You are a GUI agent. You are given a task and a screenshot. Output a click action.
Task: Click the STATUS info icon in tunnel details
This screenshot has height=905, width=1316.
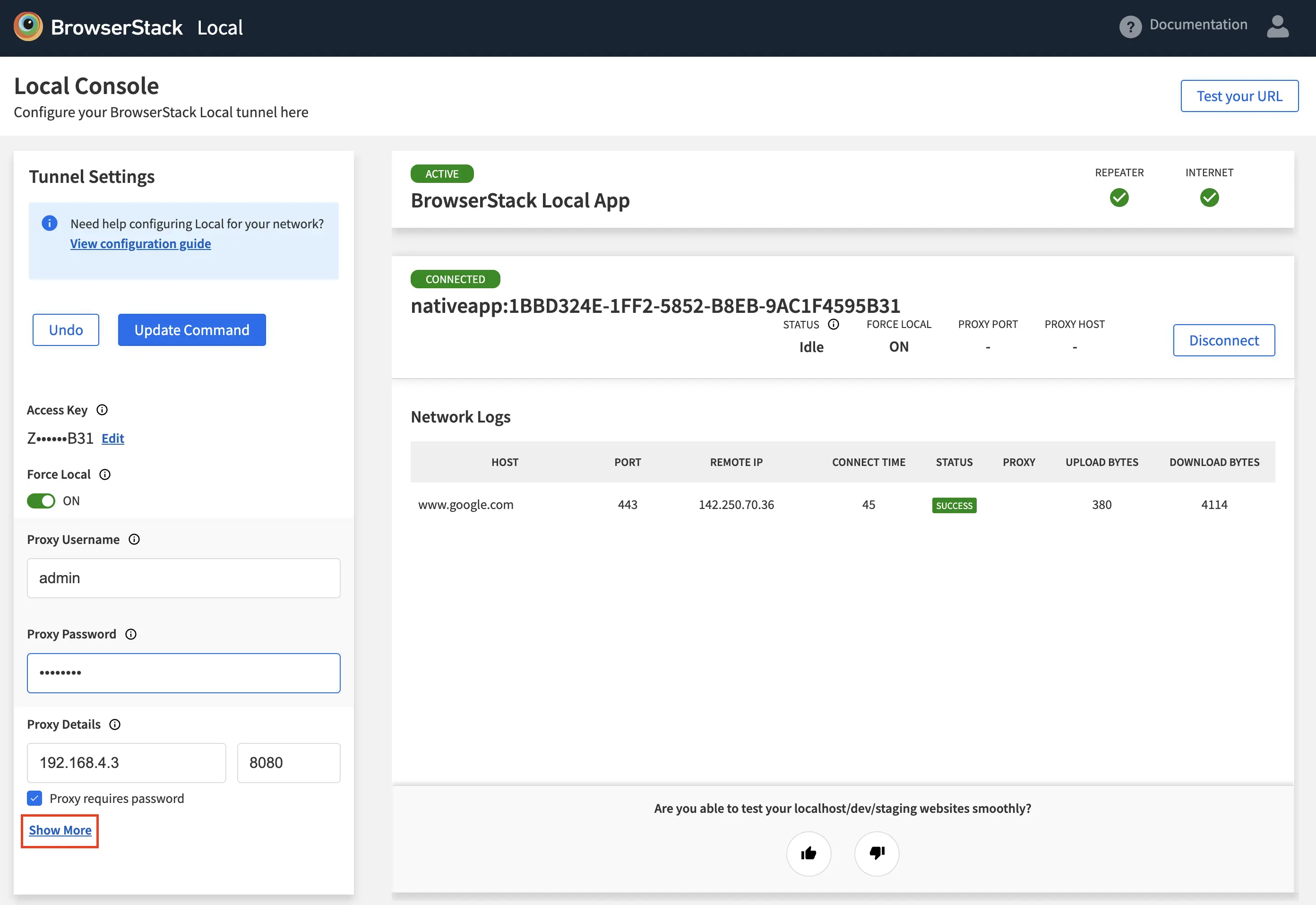tap(834, 324)
